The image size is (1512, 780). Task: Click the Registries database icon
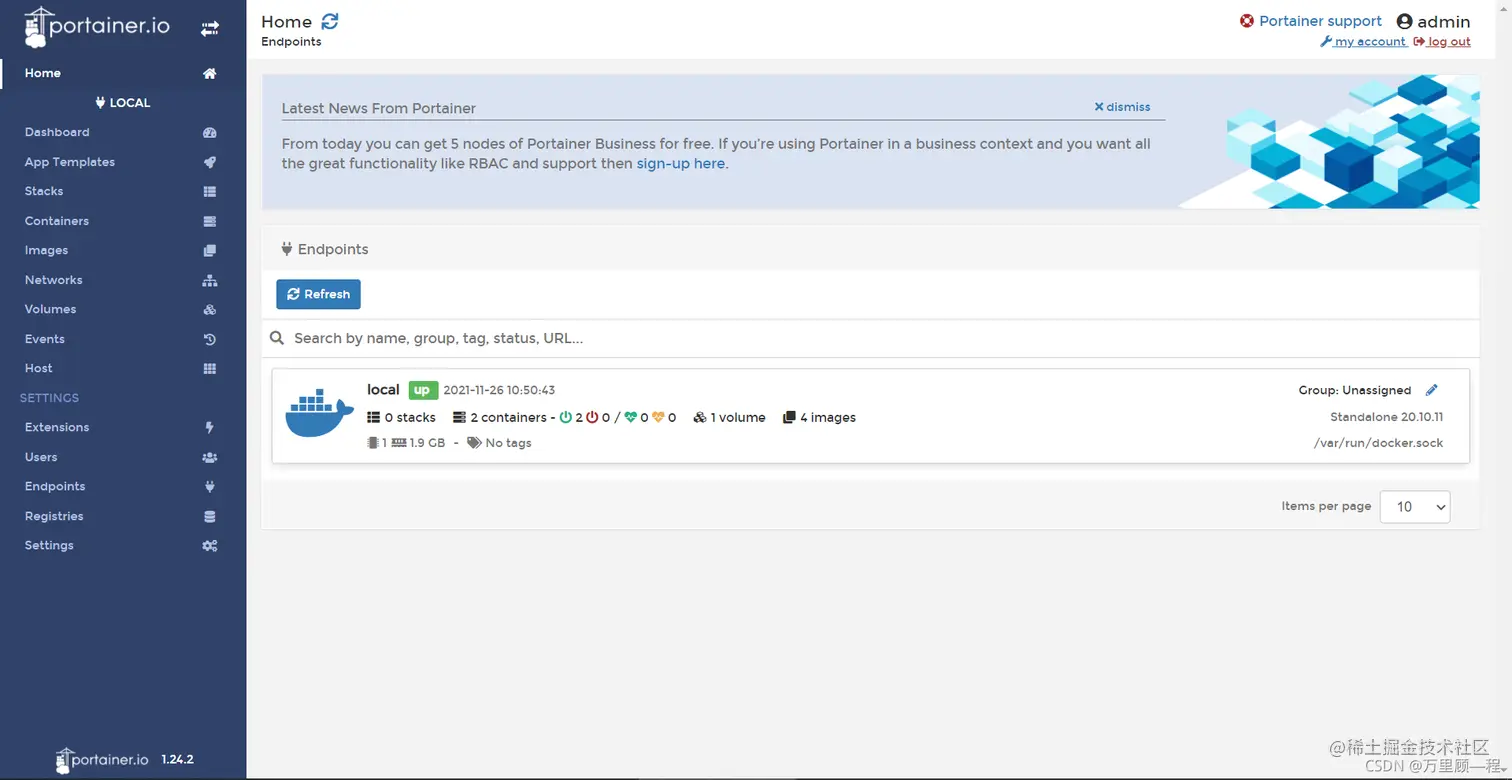pos(209,516)
